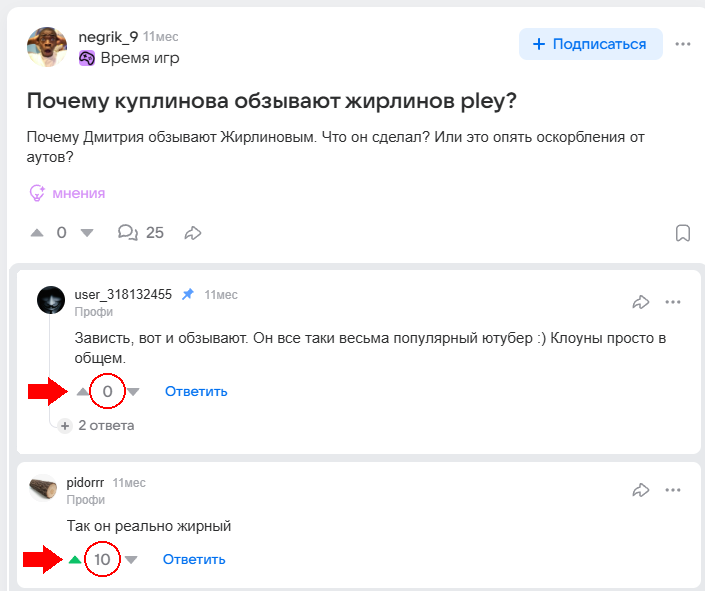The height and width of the screenshot is (591, 705).
Task: Remove the green upvote on pidorrr's comment
Action: coord(76,559)
